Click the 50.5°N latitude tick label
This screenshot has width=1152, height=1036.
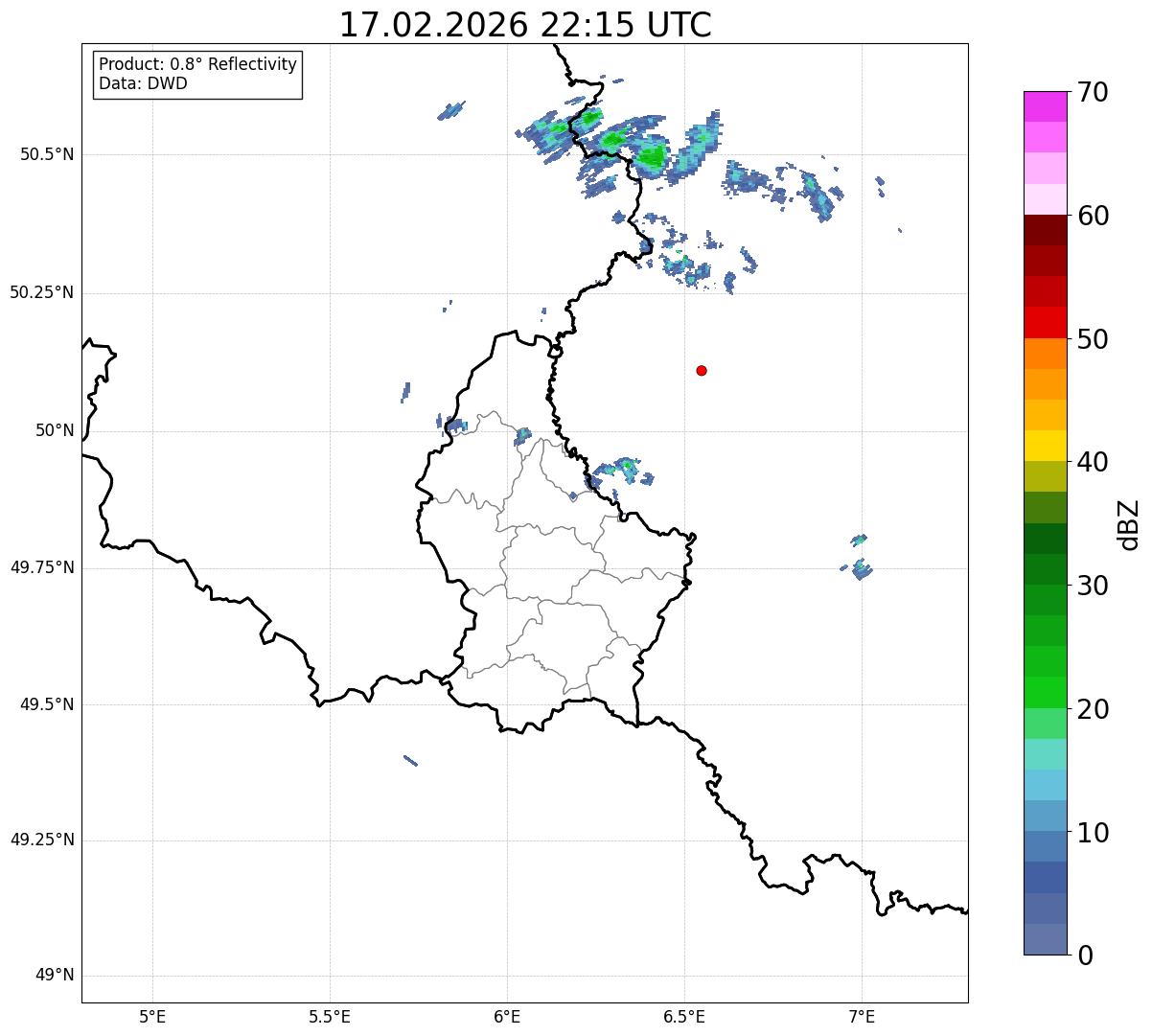pyautogui.click(x=47, y=154)
